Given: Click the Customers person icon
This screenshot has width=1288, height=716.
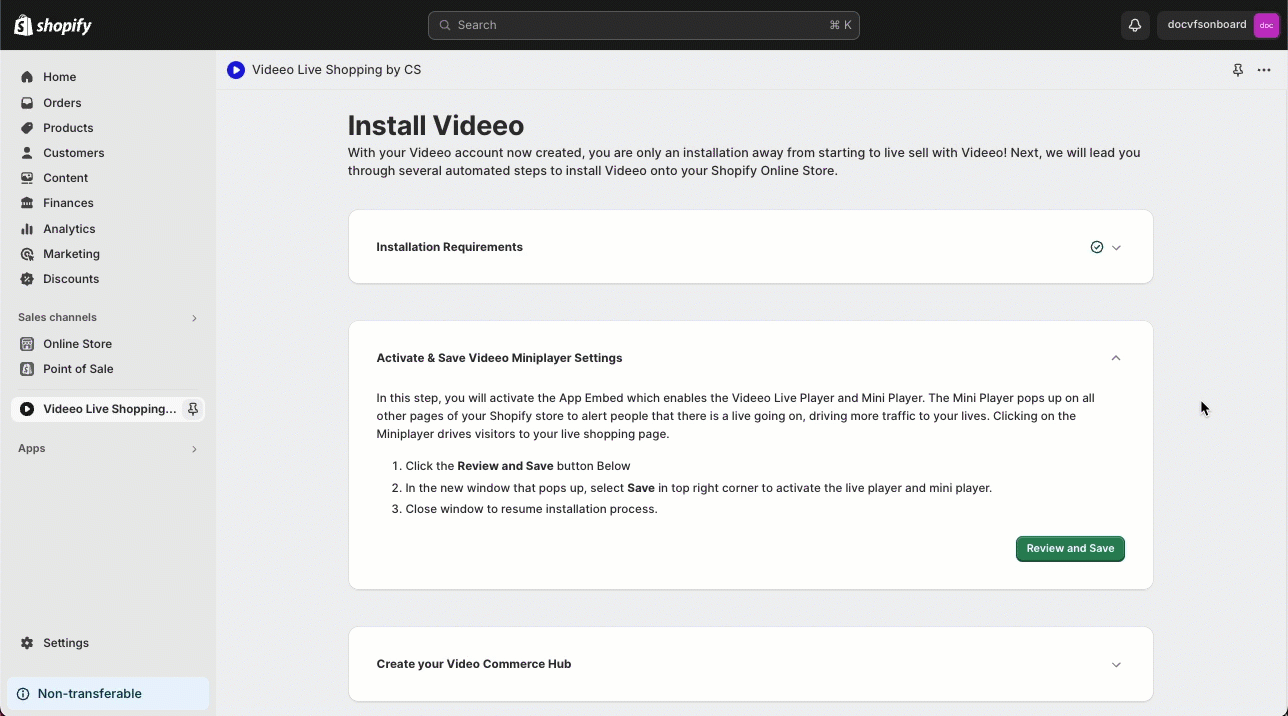Looking at the screenshot, I should [27, 153].
